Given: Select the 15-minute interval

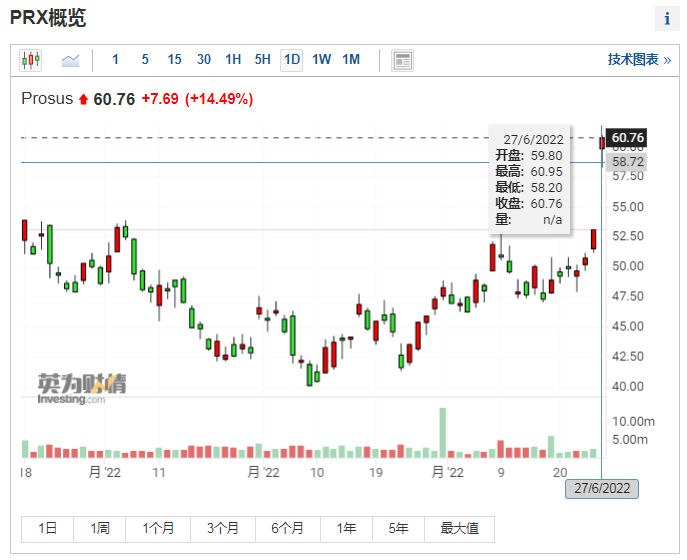Looking at the screenshot, I should point(174,60).
